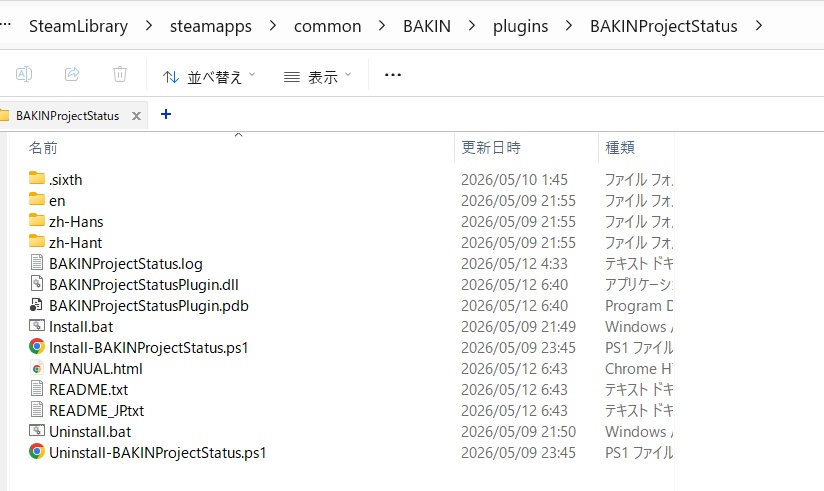
Task: Click the MANUAL.html file name
Action: (96, 369)
